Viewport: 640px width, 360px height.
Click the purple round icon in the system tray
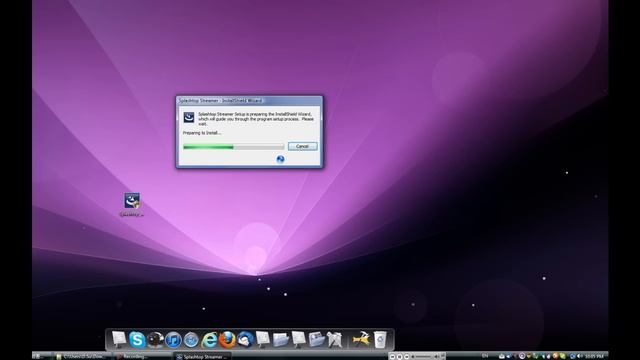coord(522,356)
